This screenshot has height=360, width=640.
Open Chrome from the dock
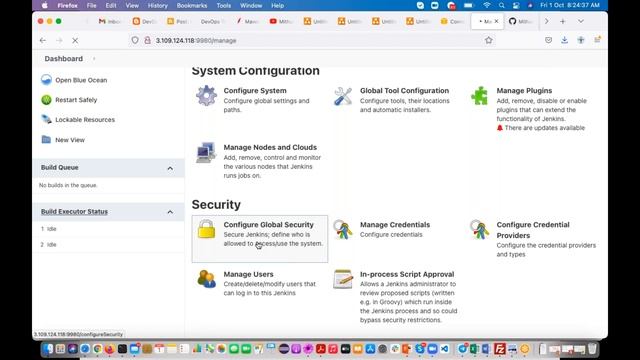97,349
